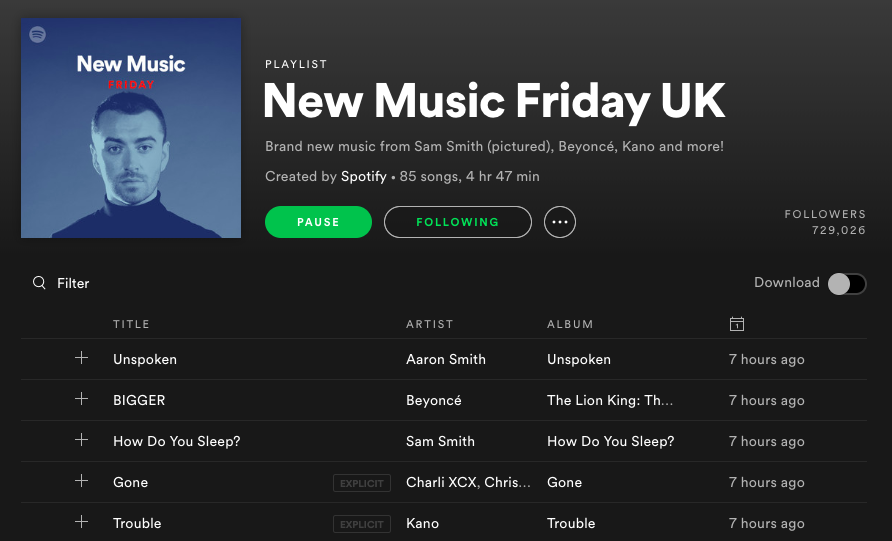
Task: Add BIGGER to library with plus icon
Action: point(81,399)
